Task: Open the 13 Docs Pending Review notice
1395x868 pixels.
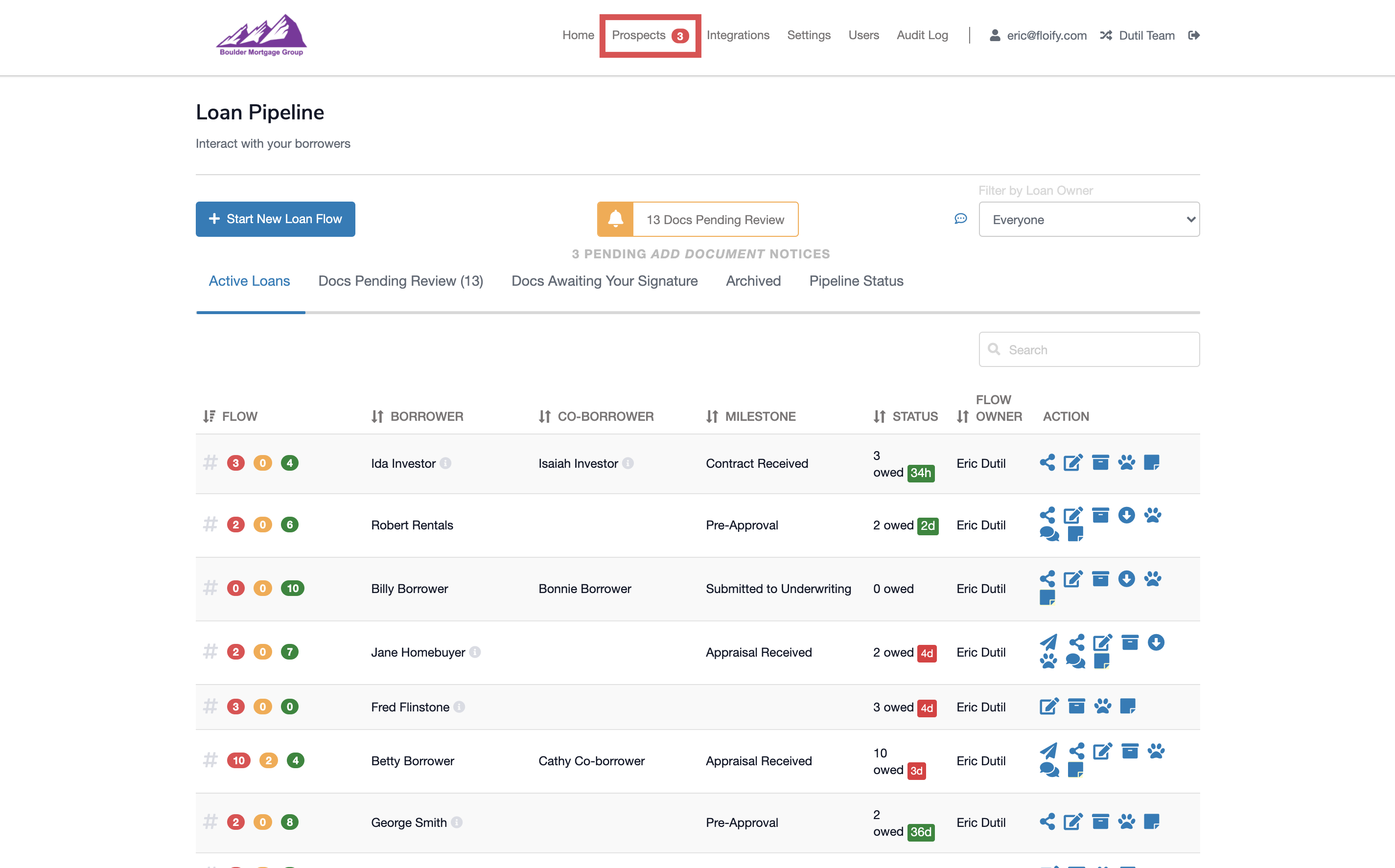Action: point(715,219)
